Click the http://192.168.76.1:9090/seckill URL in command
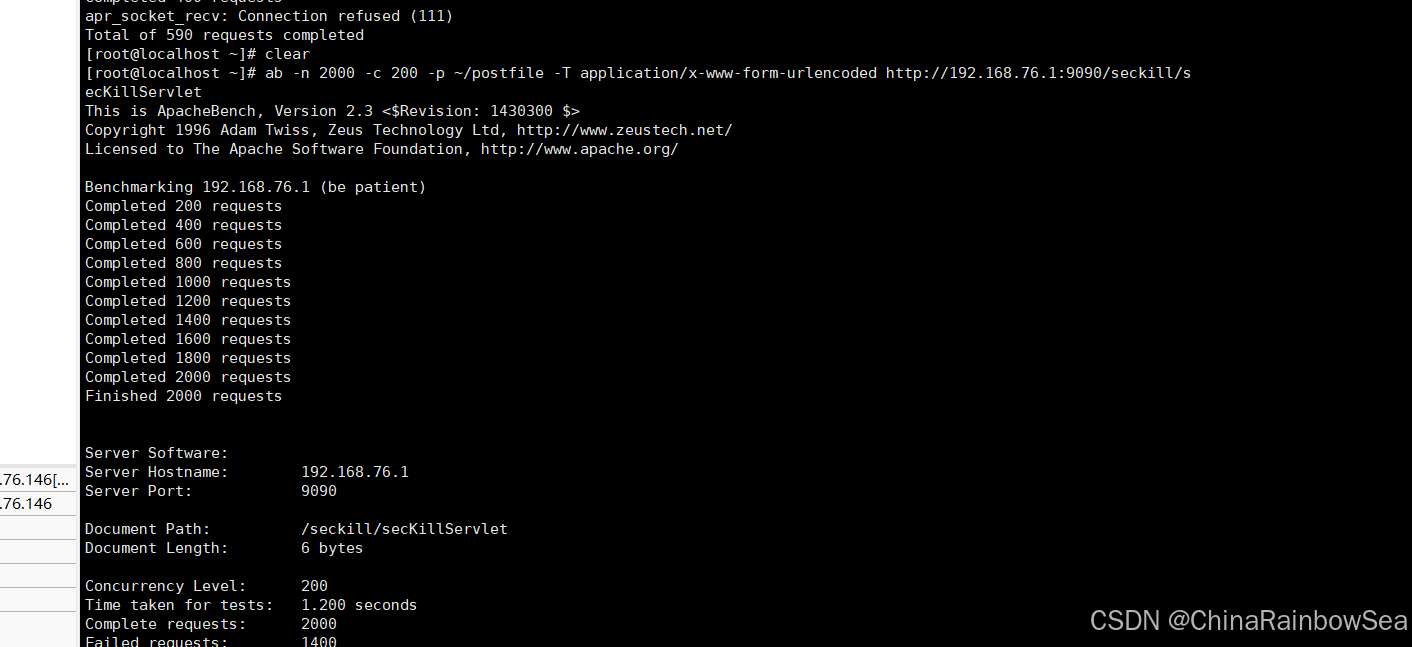This screenshot has height=647, width=1412. pos(1038,73)
